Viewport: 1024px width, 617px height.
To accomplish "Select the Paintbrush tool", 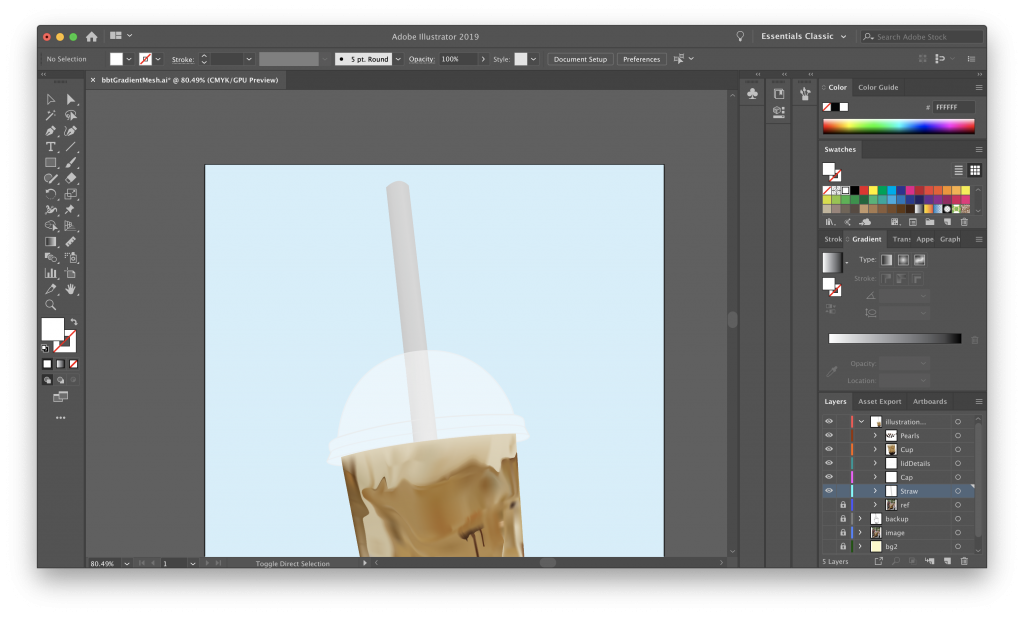I will [x=71, y=163].
